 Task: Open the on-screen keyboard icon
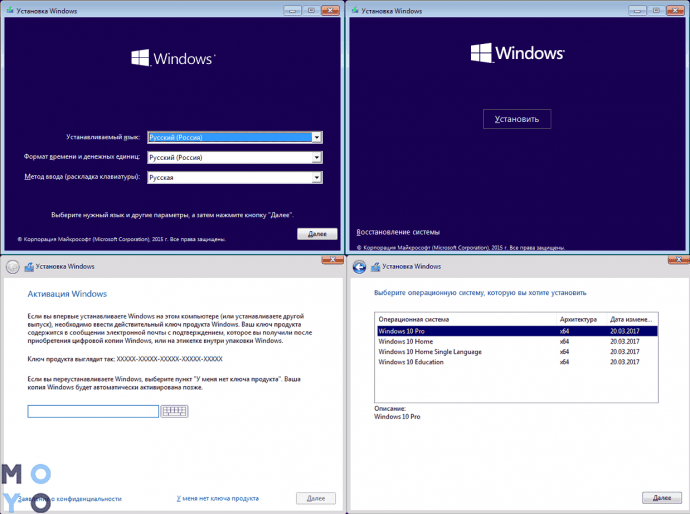174,411
